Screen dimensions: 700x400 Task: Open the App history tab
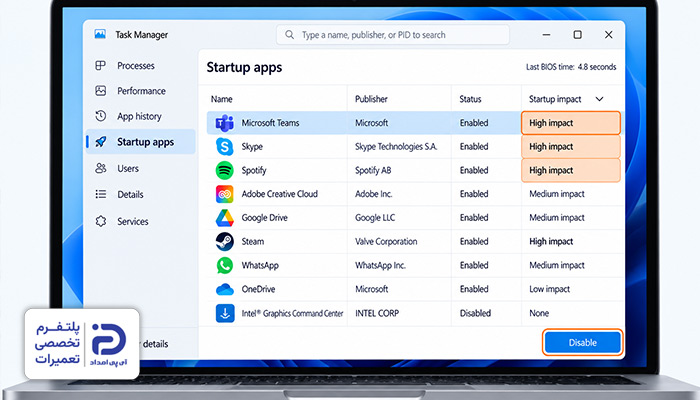click(x=141, y=116)
